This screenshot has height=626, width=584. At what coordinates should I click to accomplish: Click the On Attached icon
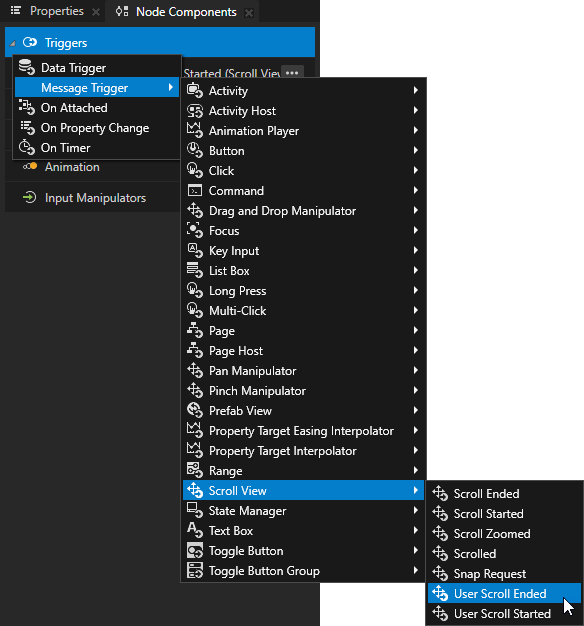(27, 107)
